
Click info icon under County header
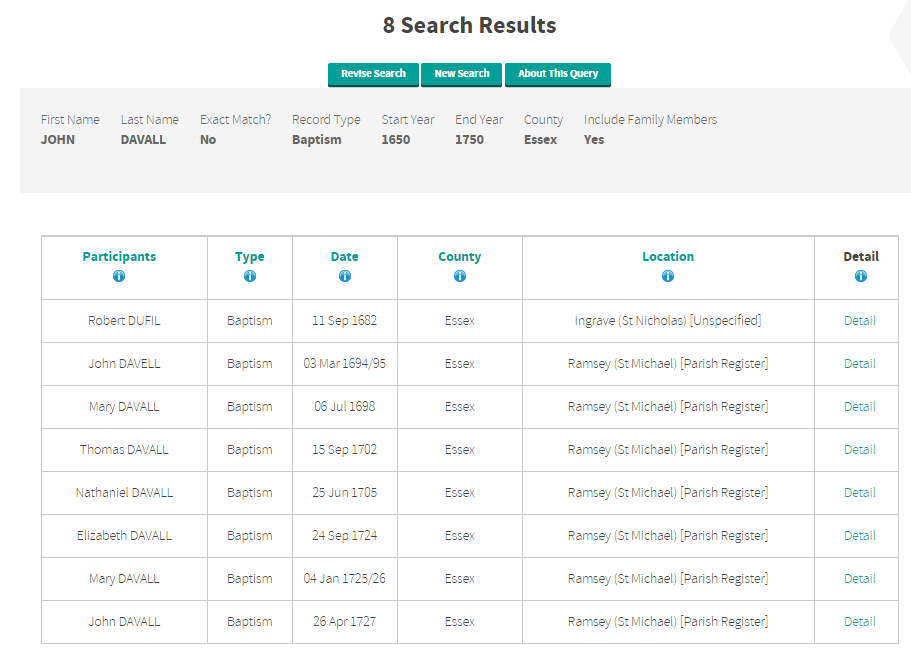tap(460, 276)
